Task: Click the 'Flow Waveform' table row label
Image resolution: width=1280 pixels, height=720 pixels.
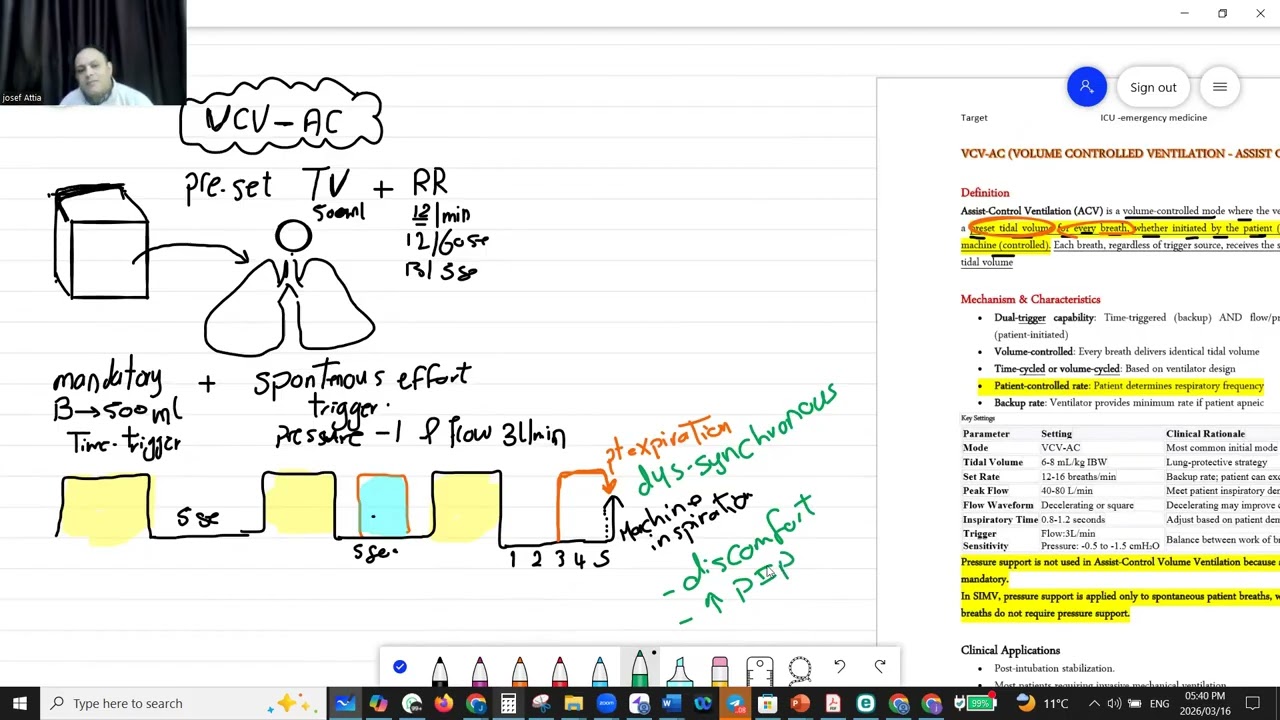Action: 998,505
